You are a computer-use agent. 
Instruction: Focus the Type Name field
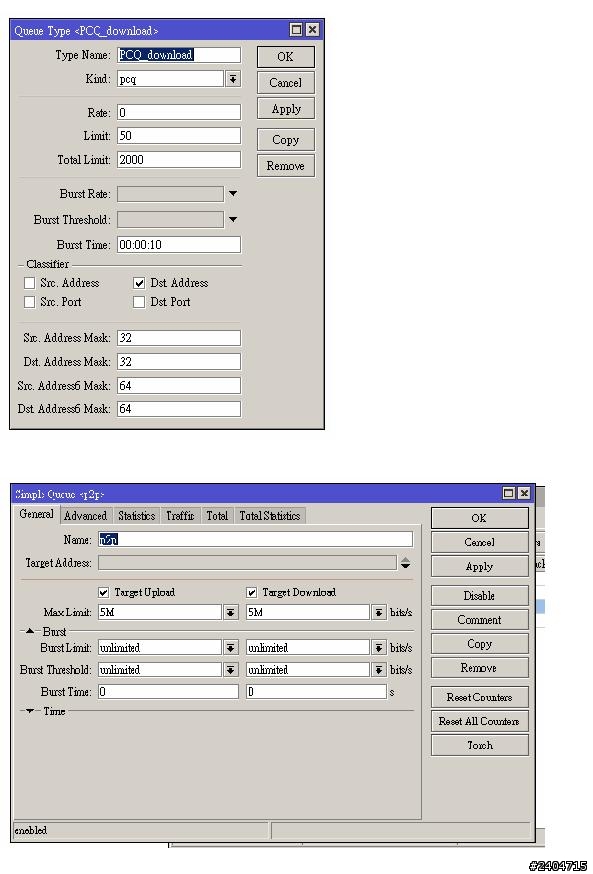tap(179, 55)
